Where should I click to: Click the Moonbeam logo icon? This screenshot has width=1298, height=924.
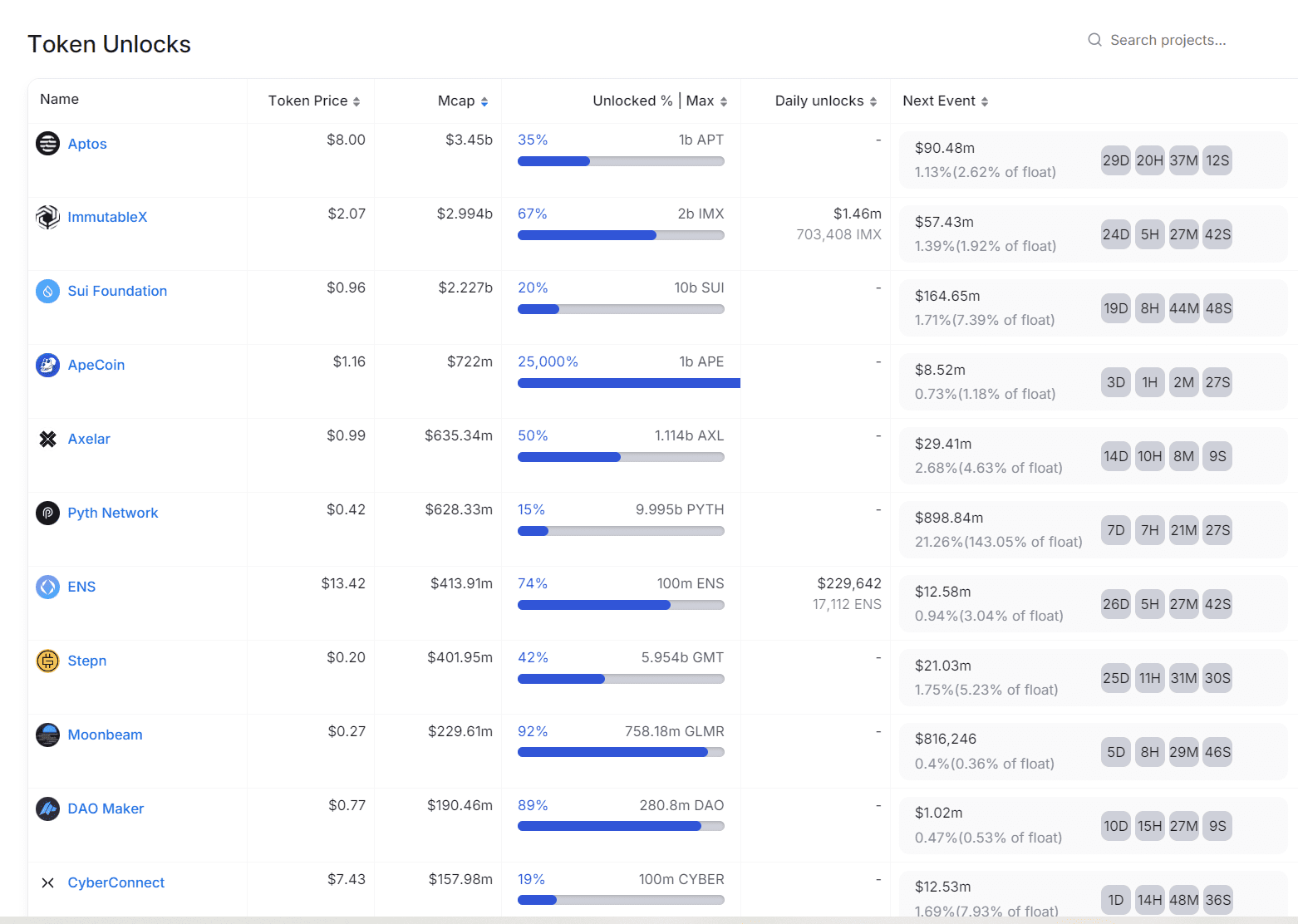coord(47,735)
